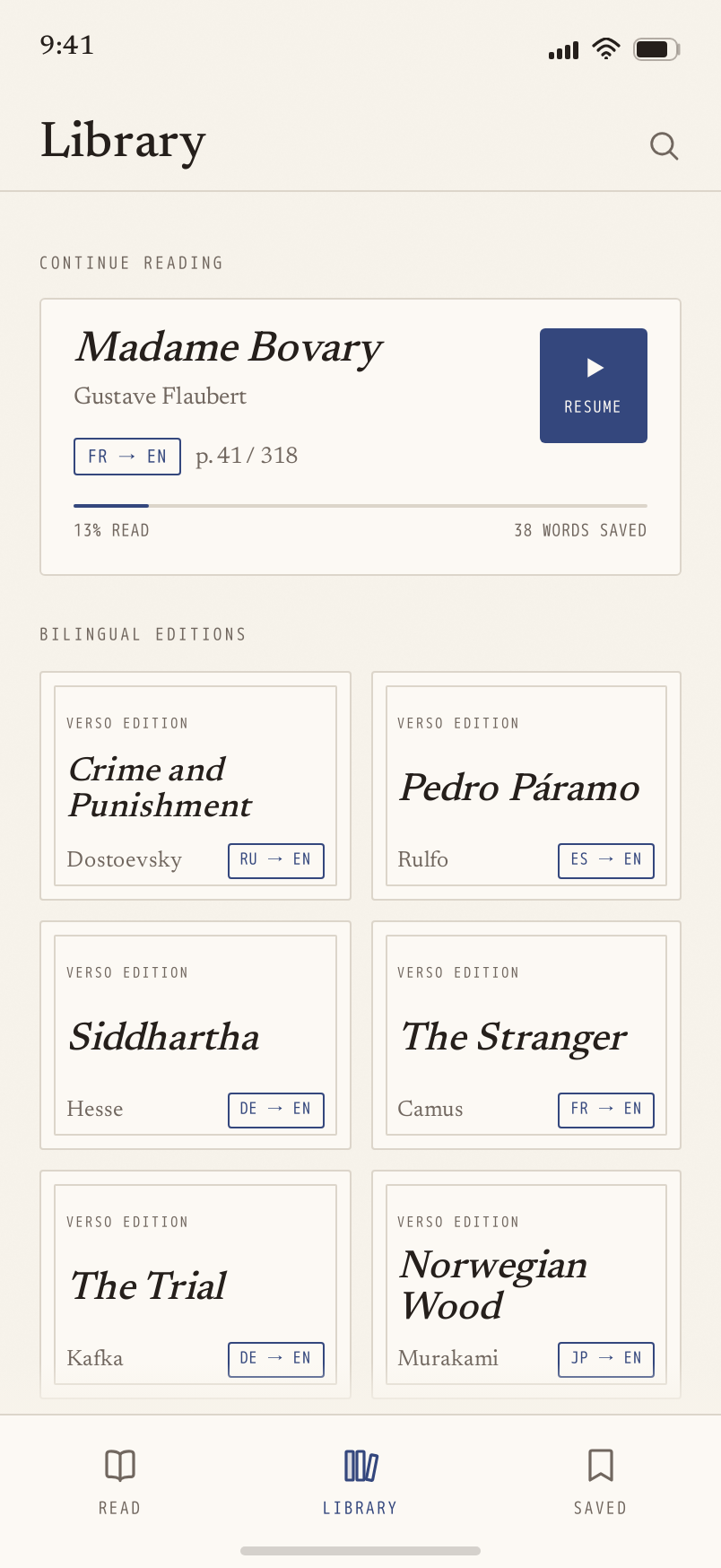Tap the JP → EN language badge
This screenshot has height=1568, width=721.
point(606,1359)
